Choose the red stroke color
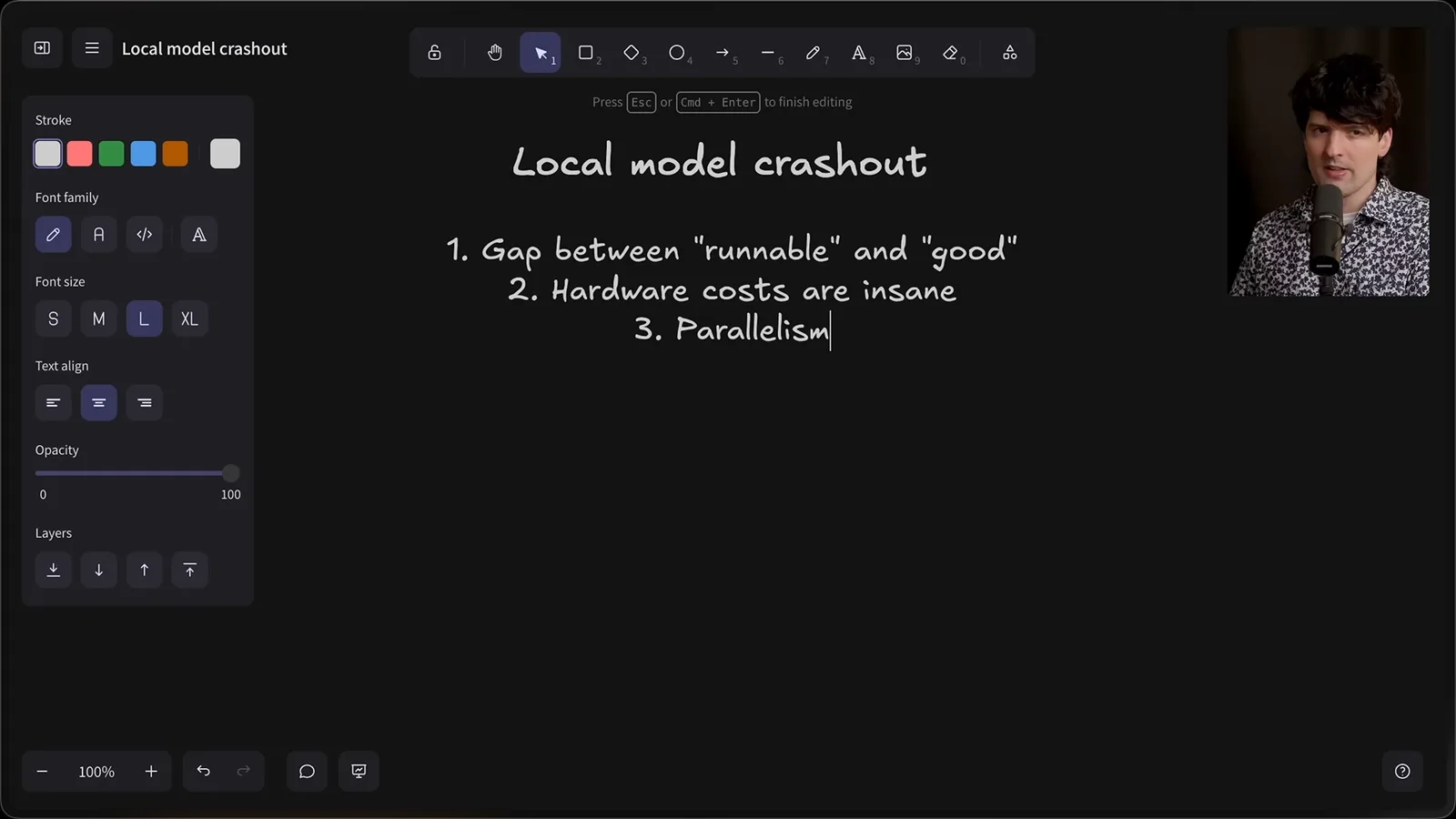Viewport: 1456px width, 819px height. [80, 154]
